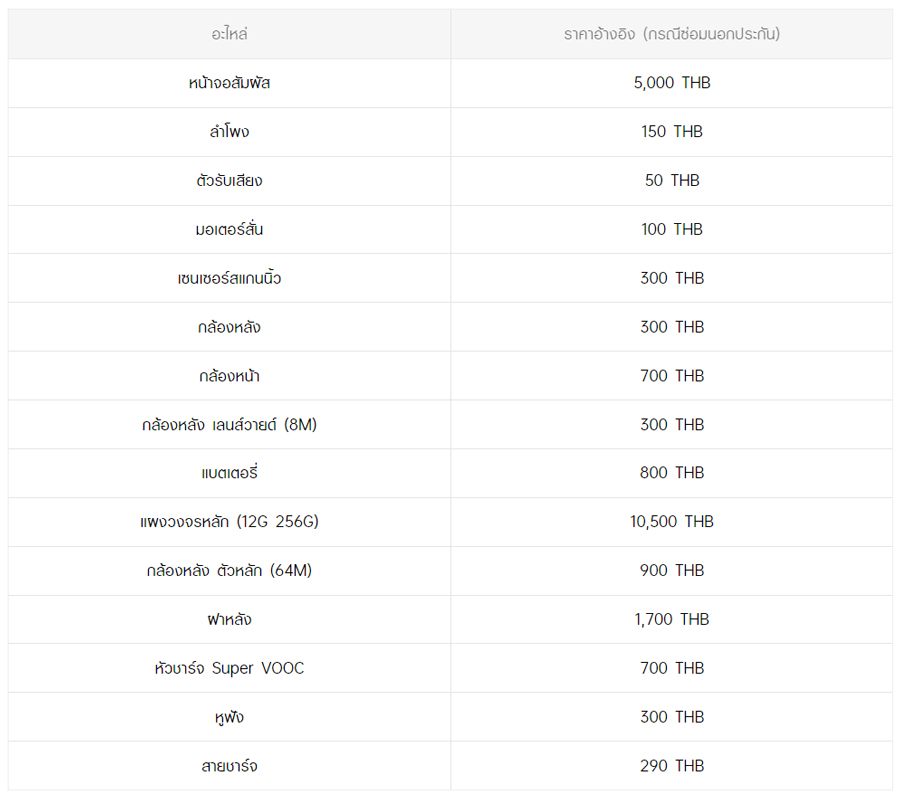Click the 150 THB price
This screenshot has width=900, height=799.
671,132
